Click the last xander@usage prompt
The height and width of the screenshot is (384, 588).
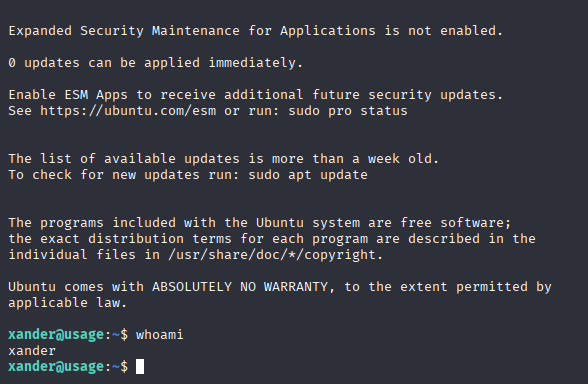56,366
